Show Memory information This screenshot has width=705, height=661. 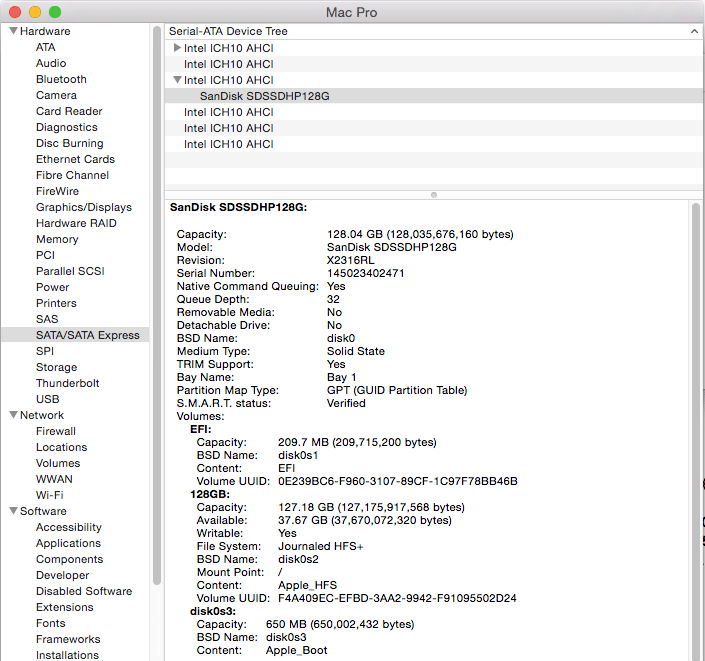coord(57,239)
